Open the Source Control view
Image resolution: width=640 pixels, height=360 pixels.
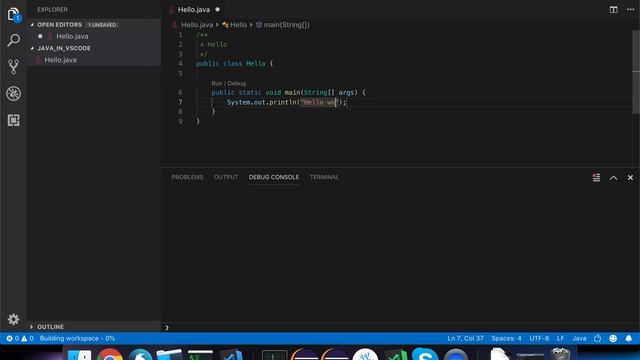[13, 67]
